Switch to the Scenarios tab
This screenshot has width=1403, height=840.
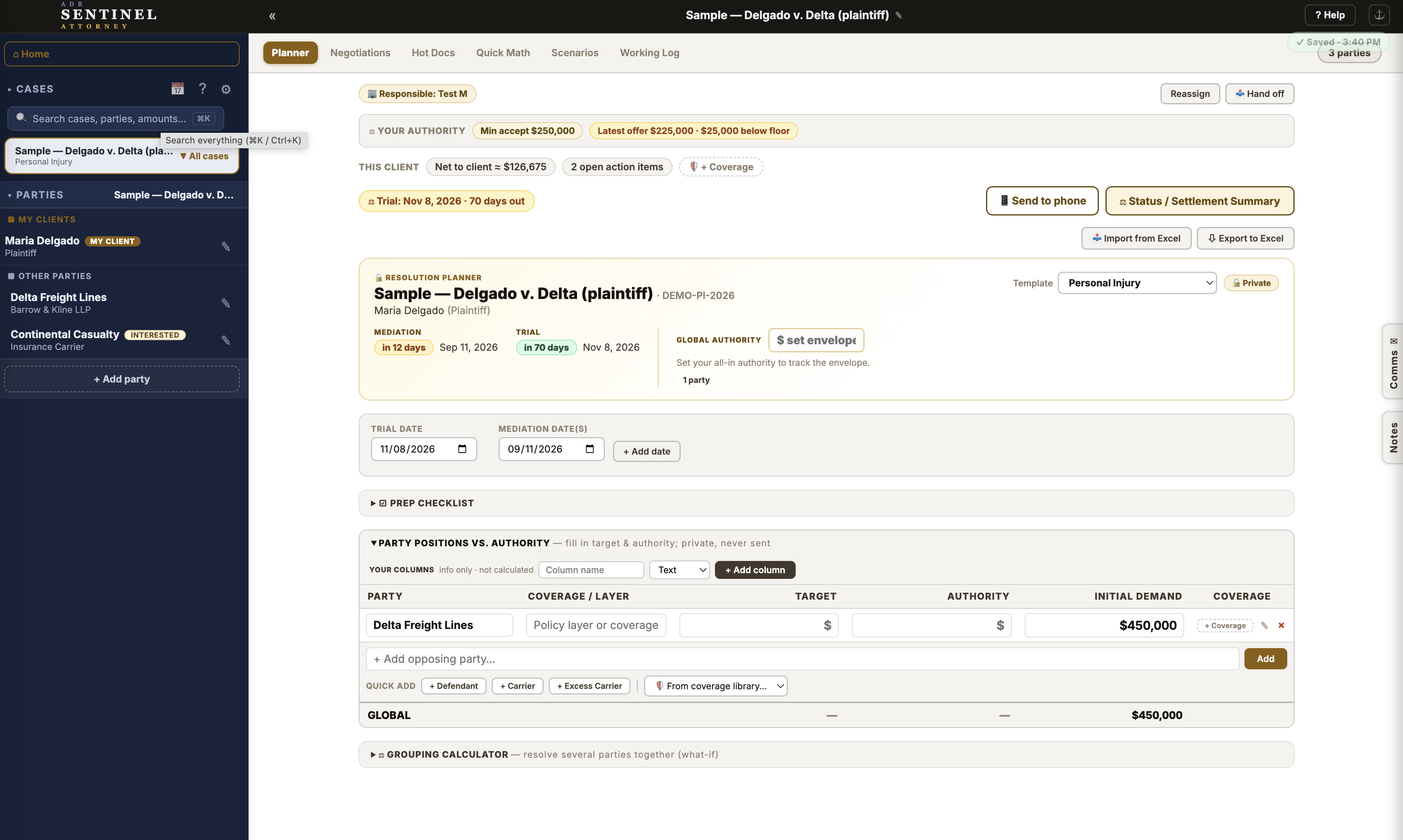(575, 53)
